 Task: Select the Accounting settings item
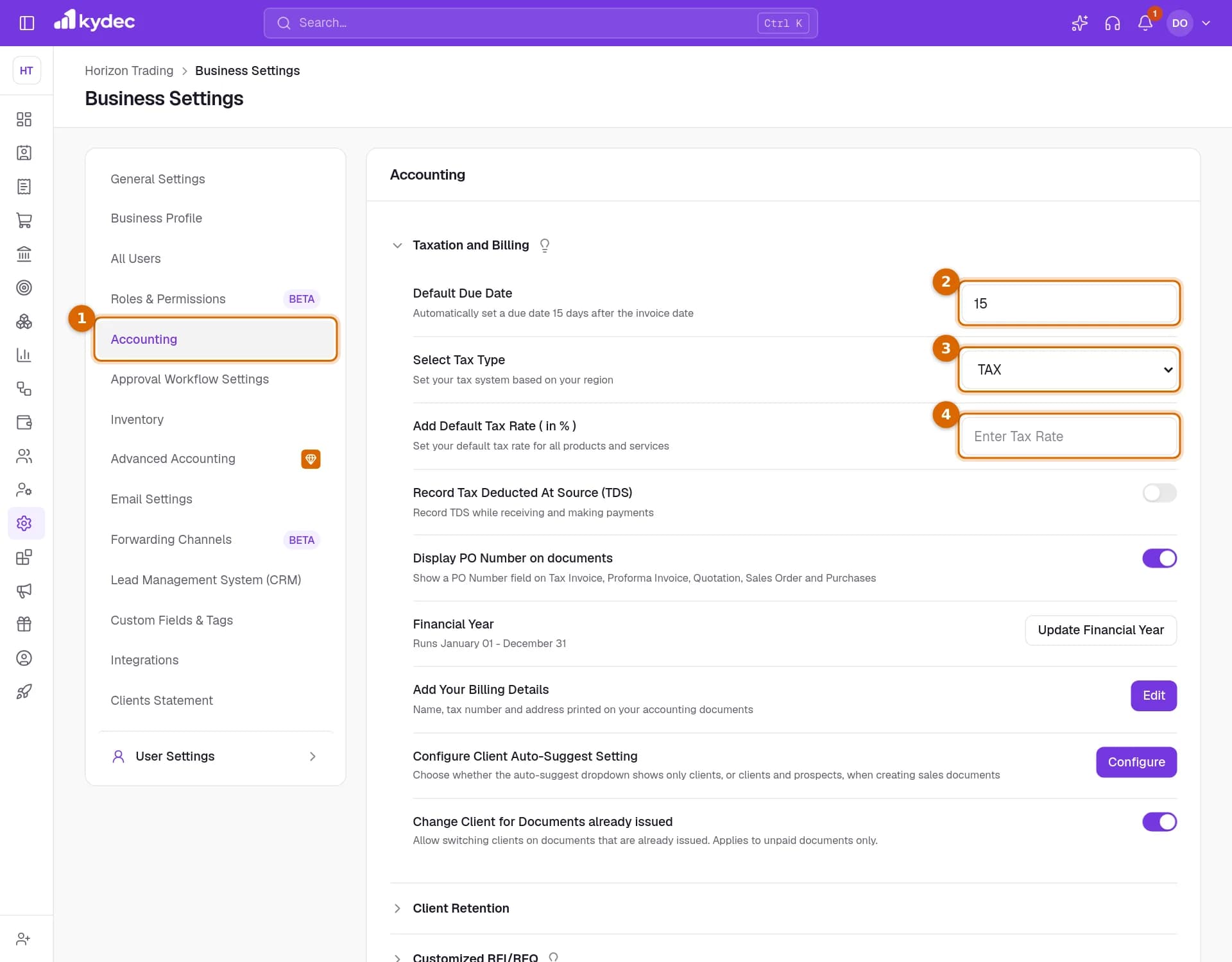(216, 339)
